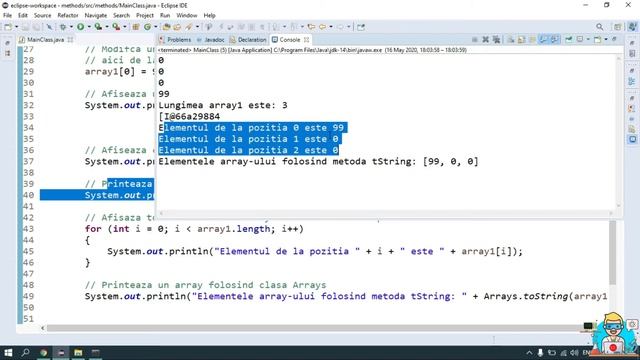Click the Pin Console icon
This screenshot has width=640, height=360.
569,40
